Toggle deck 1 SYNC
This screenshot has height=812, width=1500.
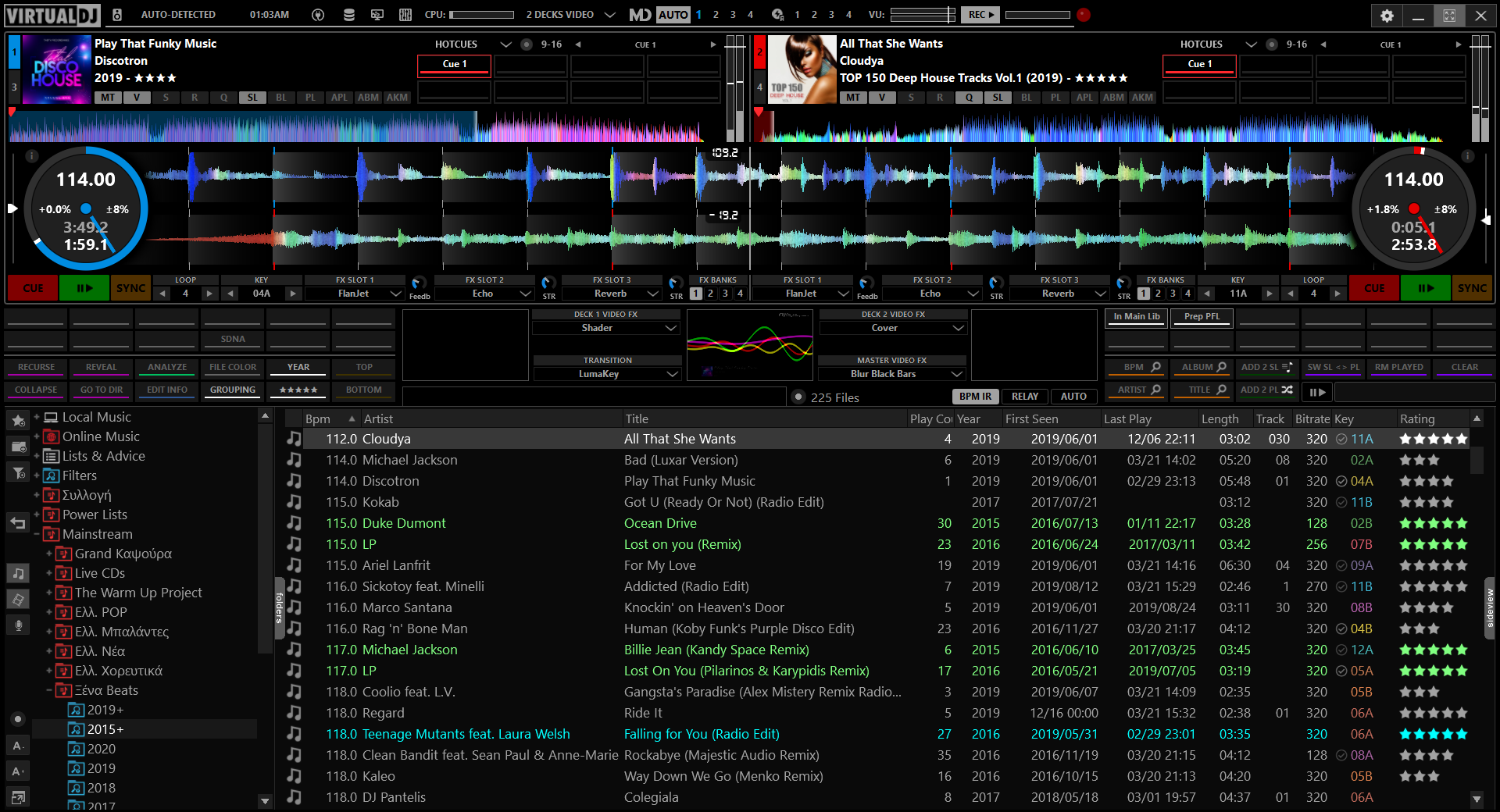pos(130,288)
